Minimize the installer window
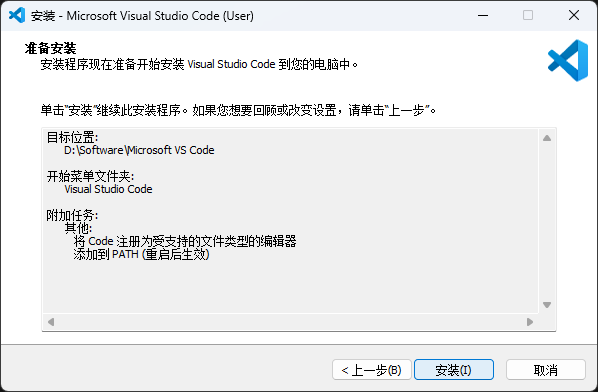Screen dimensions: 598x392 pos(483,15)
